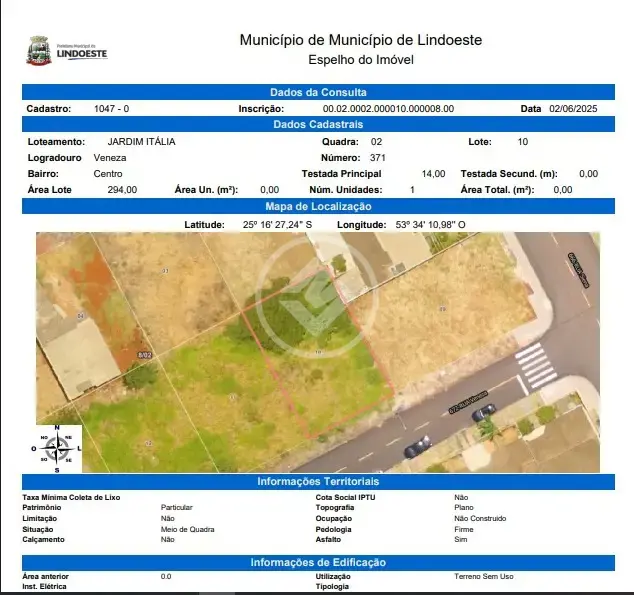Viewport: 634px width, 595px height.
Task: Click the 'Cota Social IPTU' label
Action: (x=345, y=498)
